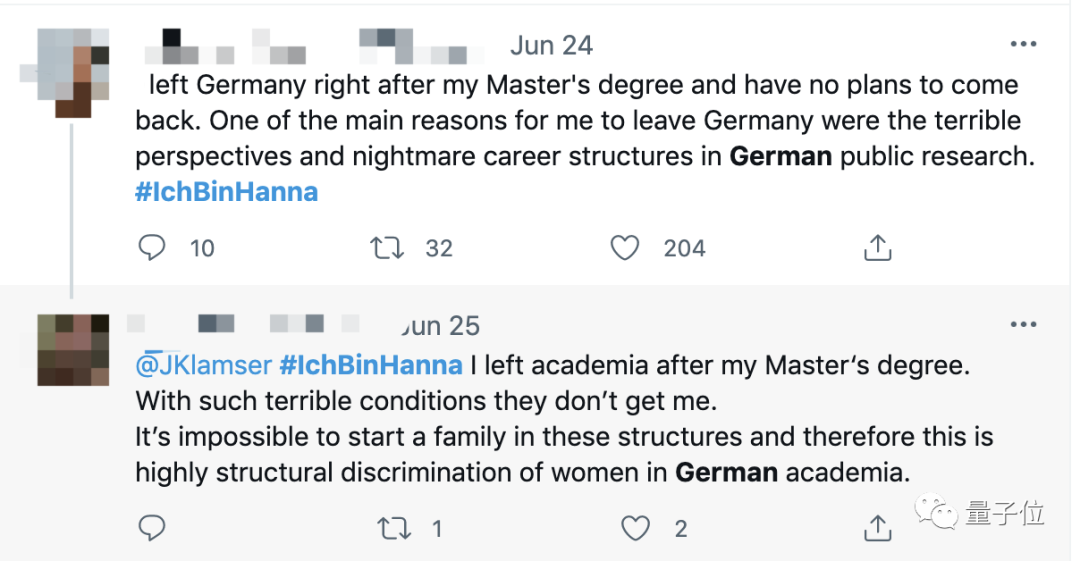Open the @JKlamser mention link
Screen dimensions: 1080x561
[203, 365]
